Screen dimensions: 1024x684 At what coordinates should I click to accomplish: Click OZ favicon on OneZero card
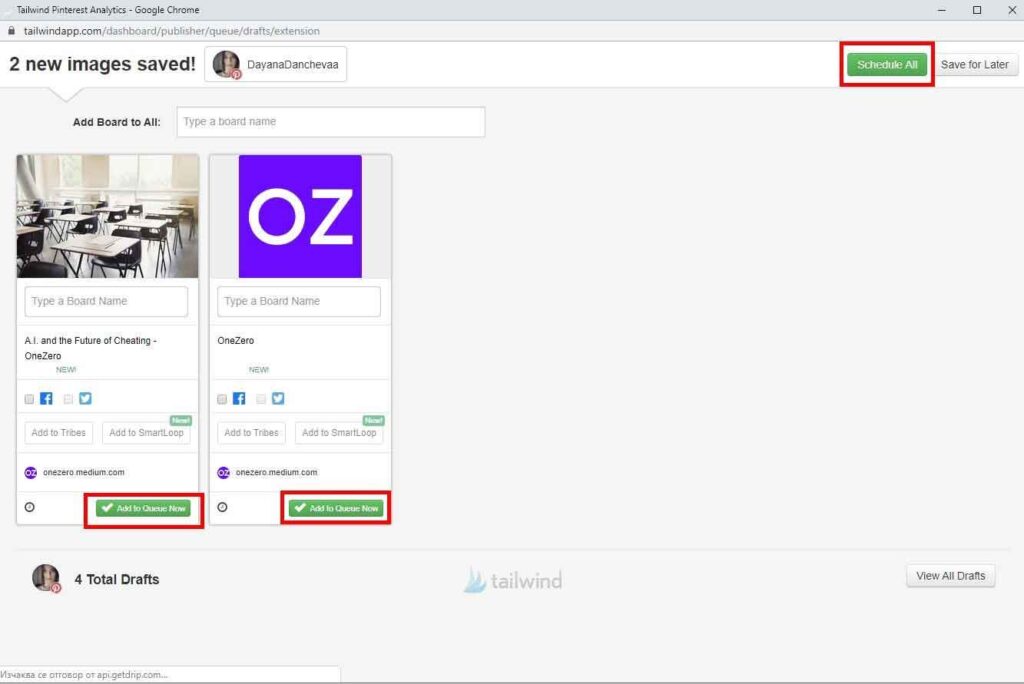click(223, 473)
